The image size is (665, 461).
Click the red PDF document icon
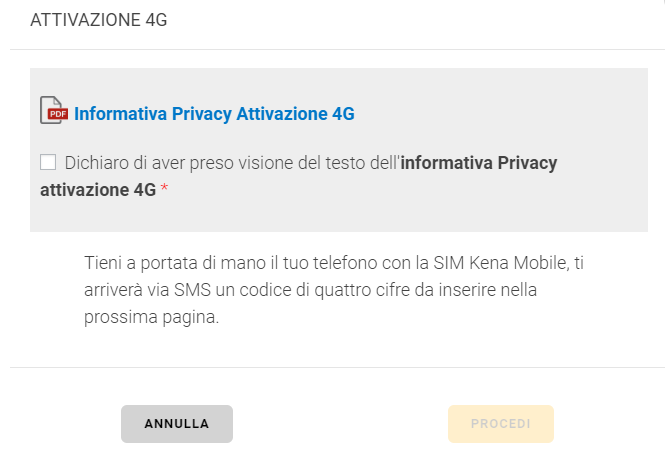(54, 111)
